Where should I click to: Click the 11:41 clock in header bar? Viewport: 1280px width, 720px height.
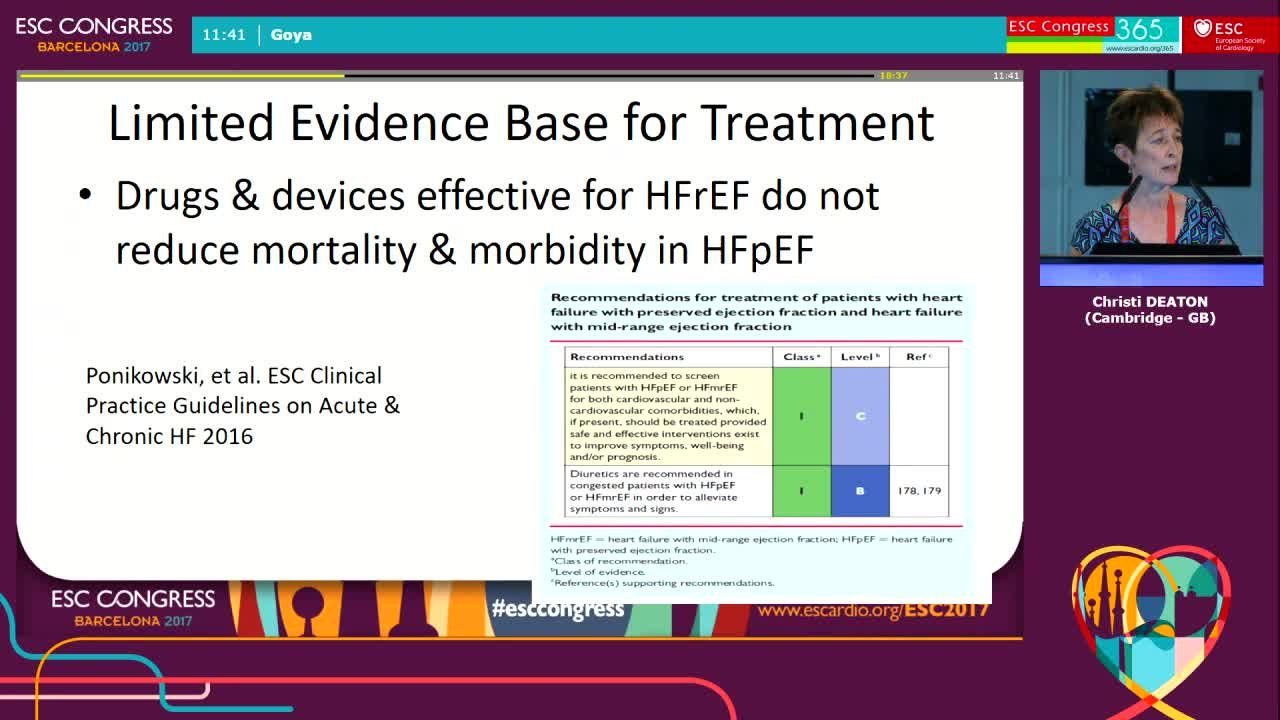tap(224, 35)
